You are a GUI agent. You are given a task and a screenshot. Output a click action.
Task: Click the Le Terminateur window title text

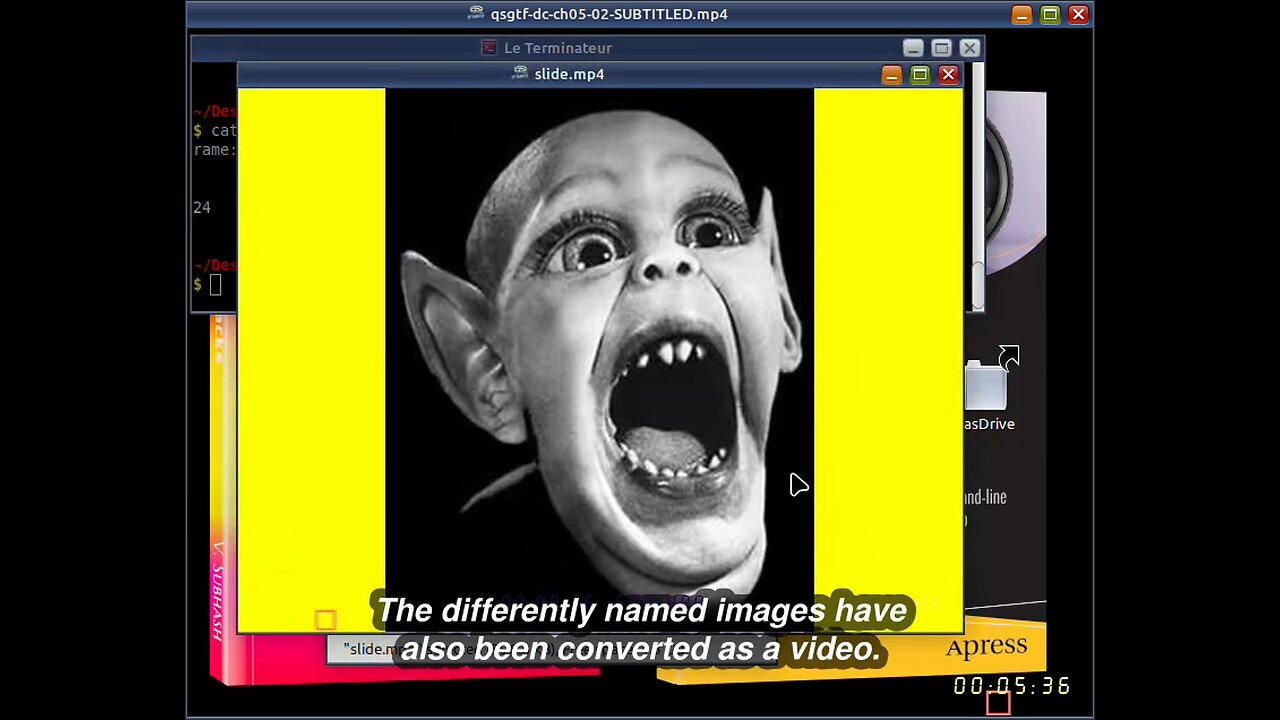[x=558, y=48]
